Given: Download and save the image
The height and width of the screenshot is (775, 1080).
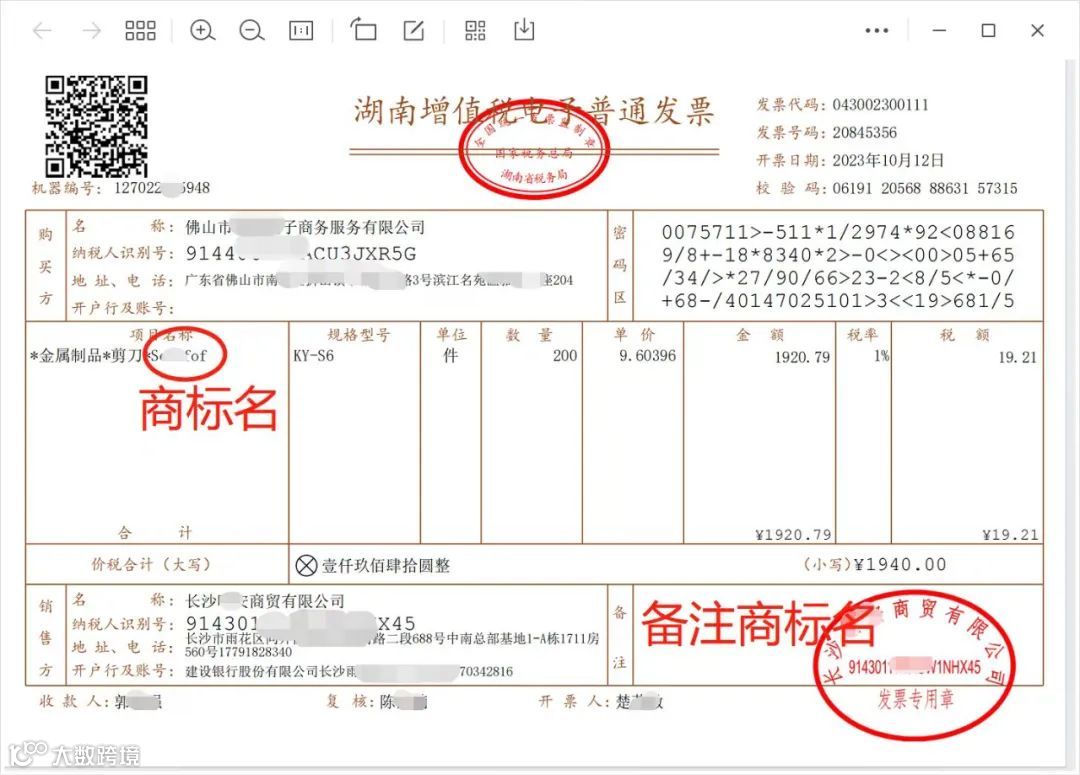Looking at the screenshot, I should coord(524,30).
